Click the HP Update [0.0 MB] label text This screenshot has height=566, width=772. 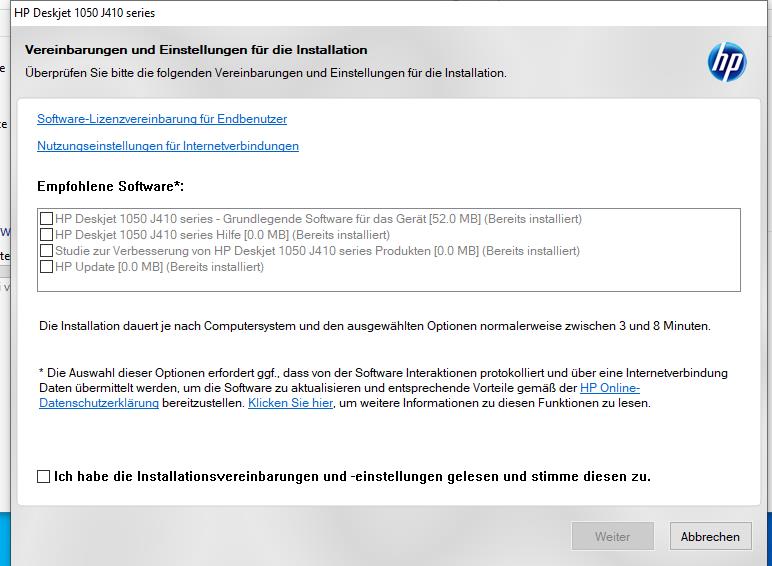click(x=160, y=267)
